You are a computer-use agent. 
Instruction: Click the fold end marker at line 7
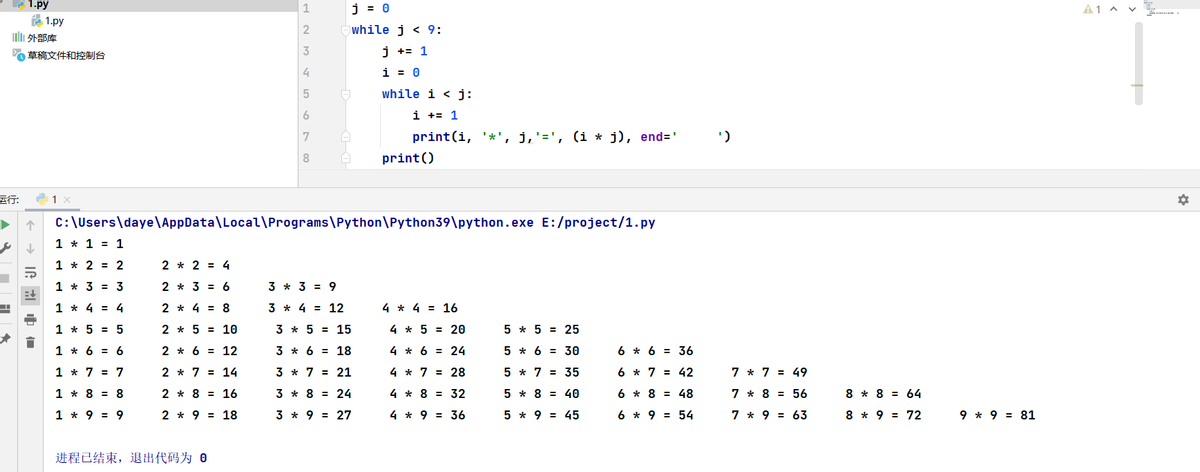pos(345,137)
